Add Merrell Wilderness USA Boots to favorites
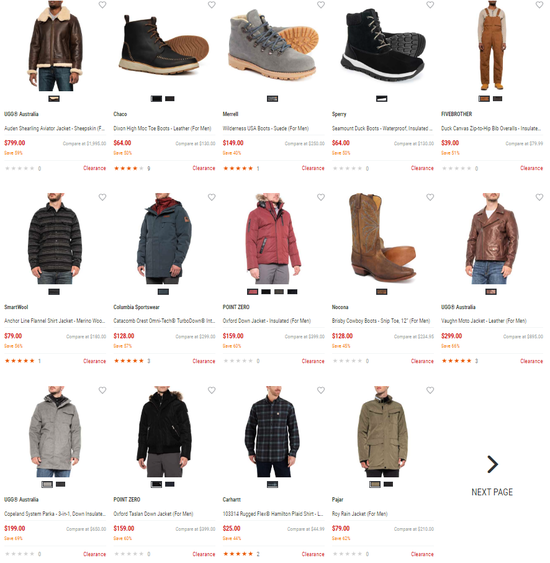The height and width of the screenshot is (563, 550). click(321, 5)
